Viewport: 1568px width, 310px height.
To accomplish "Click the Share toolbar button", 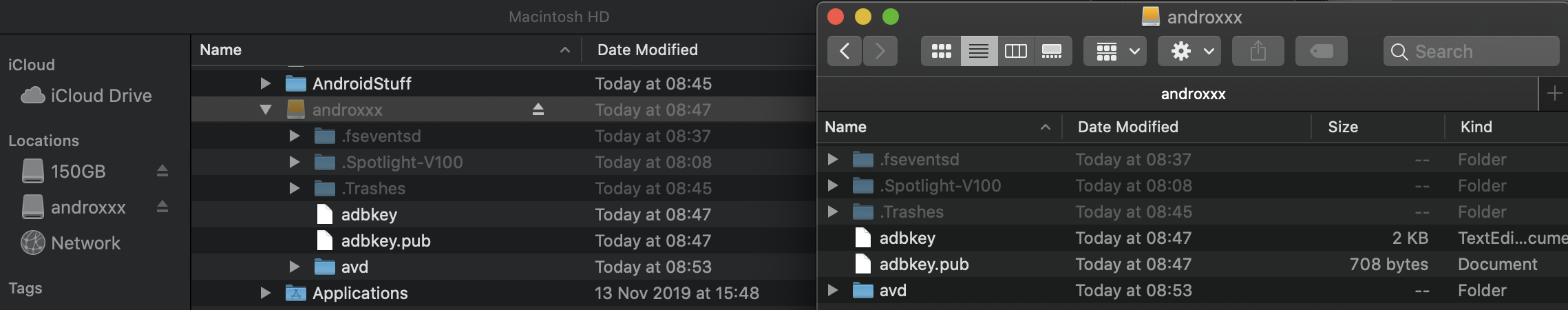I will [x=1258, y=51].
